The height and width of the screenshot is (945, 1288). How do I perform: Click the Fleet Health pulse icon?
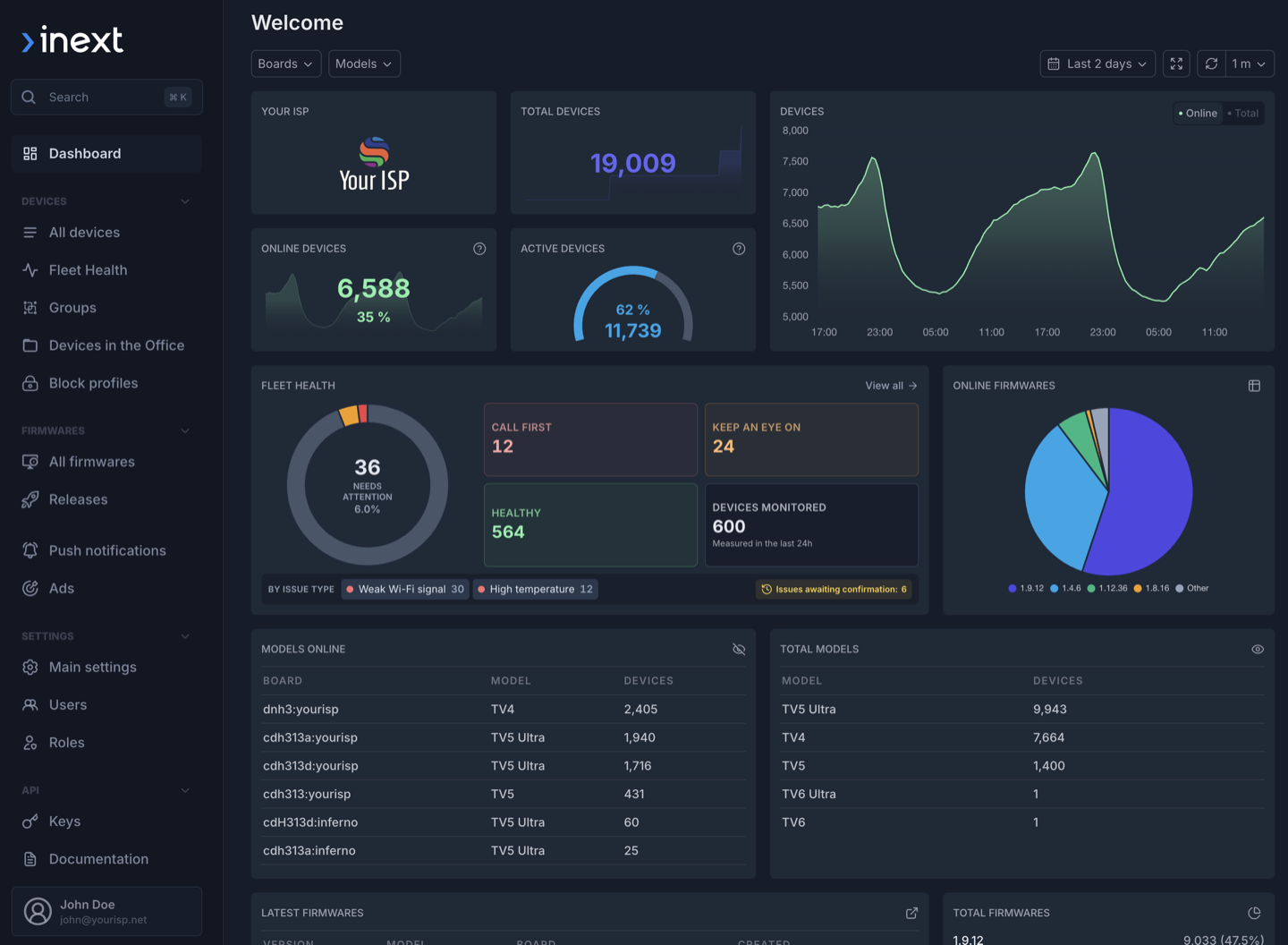coord(30,270)
